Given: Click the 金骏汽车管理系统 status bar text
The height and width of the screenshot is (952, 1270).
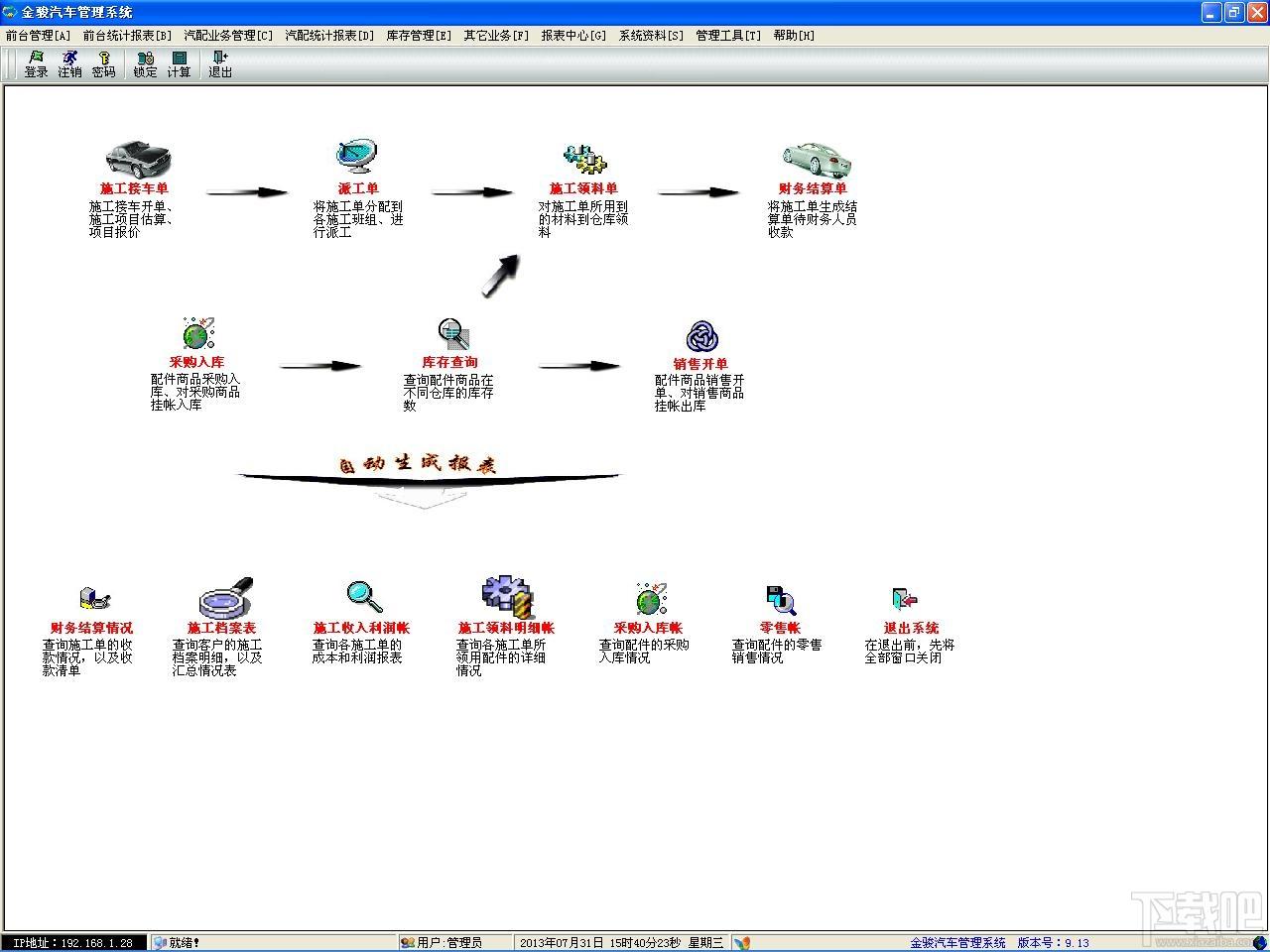Looking at the screenshot, I should tap(957, 943).
